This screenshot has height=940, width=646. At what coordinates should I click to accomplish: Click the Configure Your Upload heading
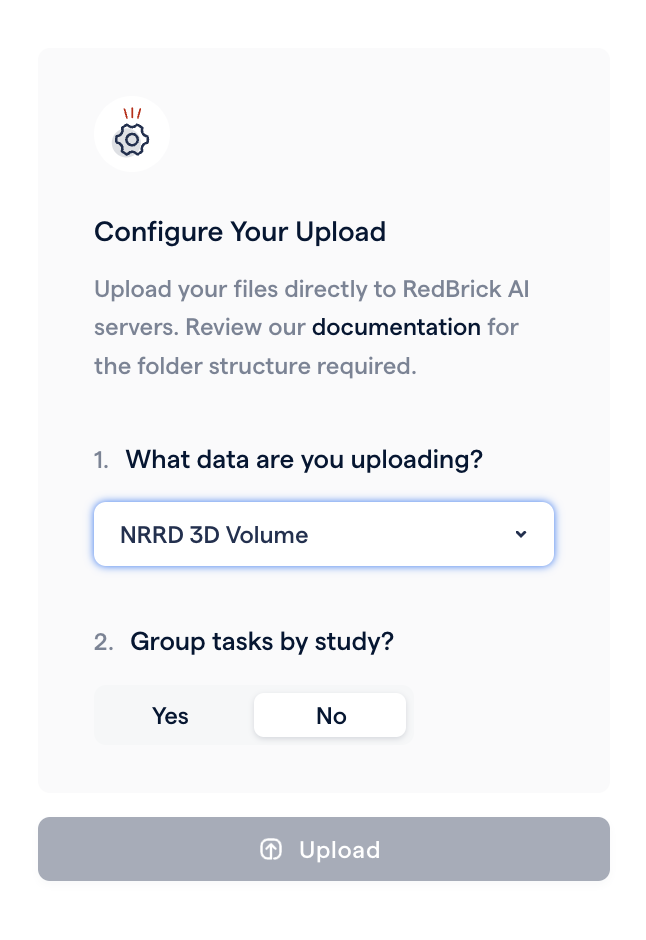point(240,232)
